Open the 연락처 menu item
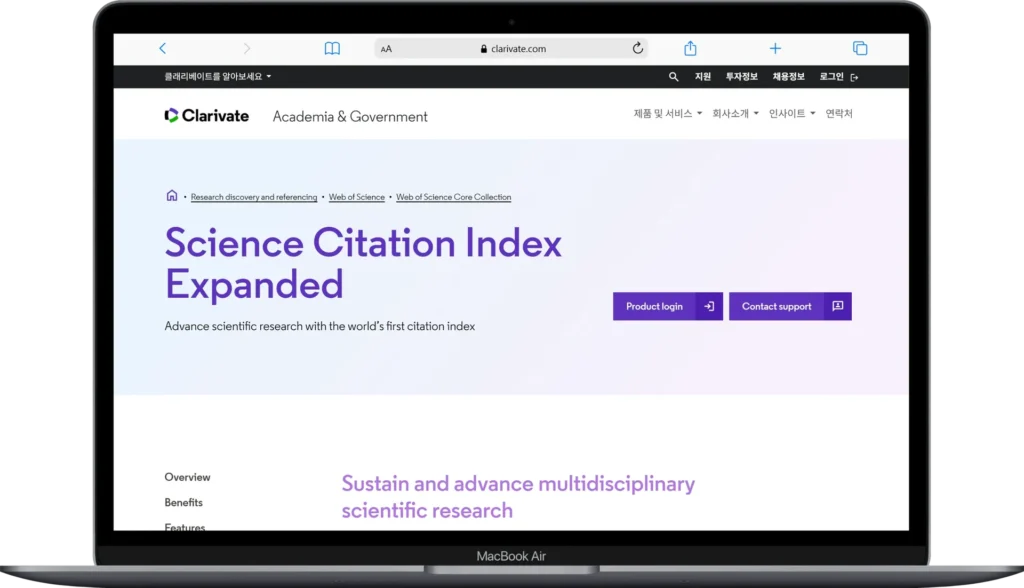1024x588 pixels. 839,114
